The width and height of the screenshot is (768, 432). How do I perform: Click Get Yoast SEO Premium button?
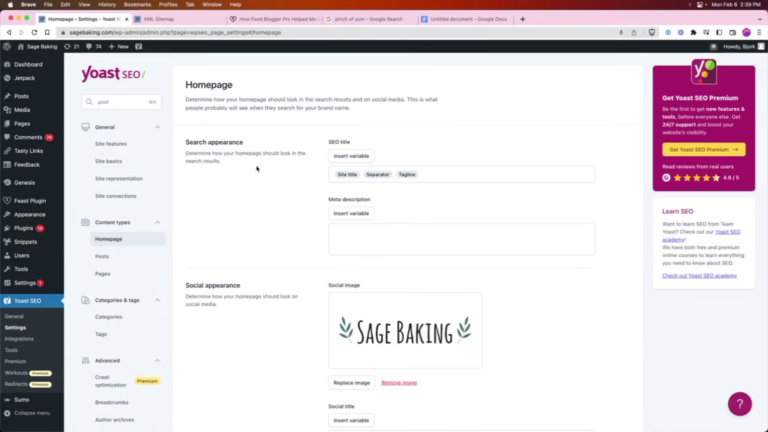[x=703, y=149]
